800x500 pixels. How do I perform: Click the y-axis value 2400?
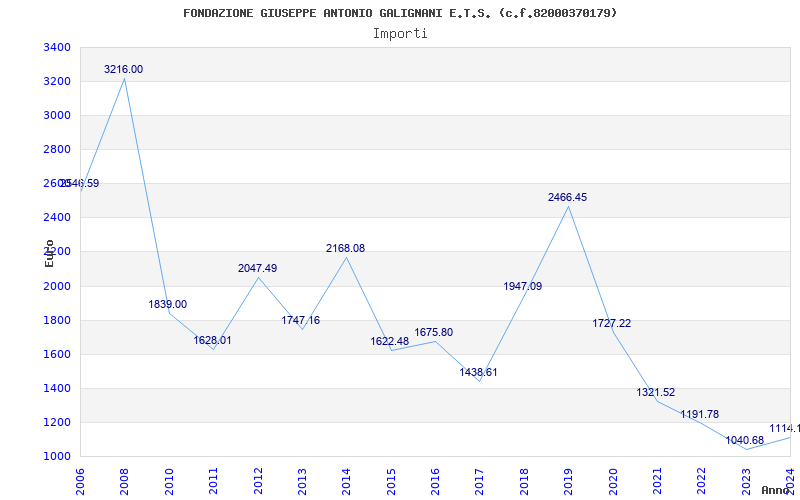pyautogui.click(x=57, y=218)
